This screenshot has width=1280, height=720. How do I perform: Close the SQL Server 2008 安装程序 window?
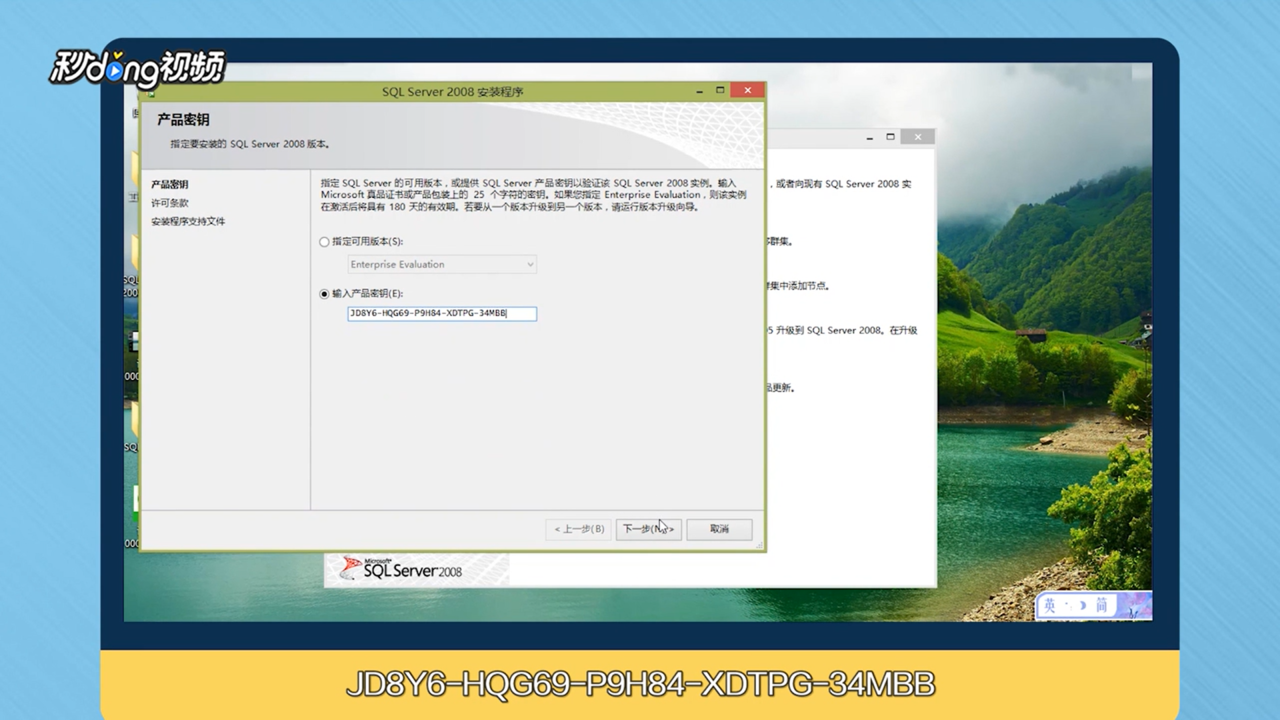(747, 91)
